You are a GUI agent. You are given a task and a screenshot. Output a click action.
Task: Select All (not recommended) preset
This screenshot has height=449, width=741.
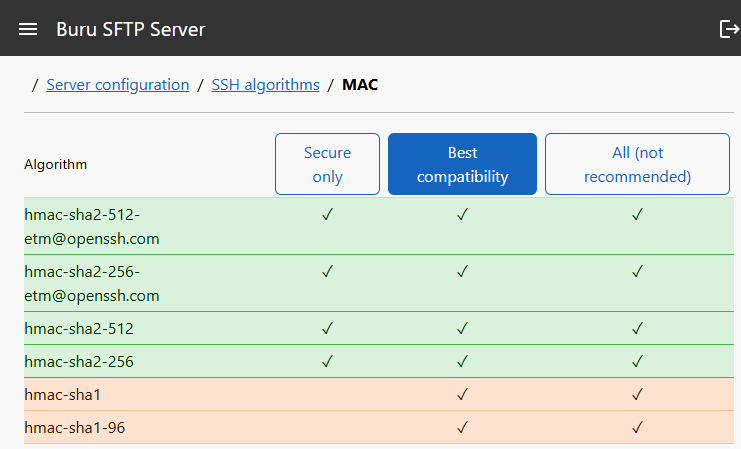click(x=637, y=164)
